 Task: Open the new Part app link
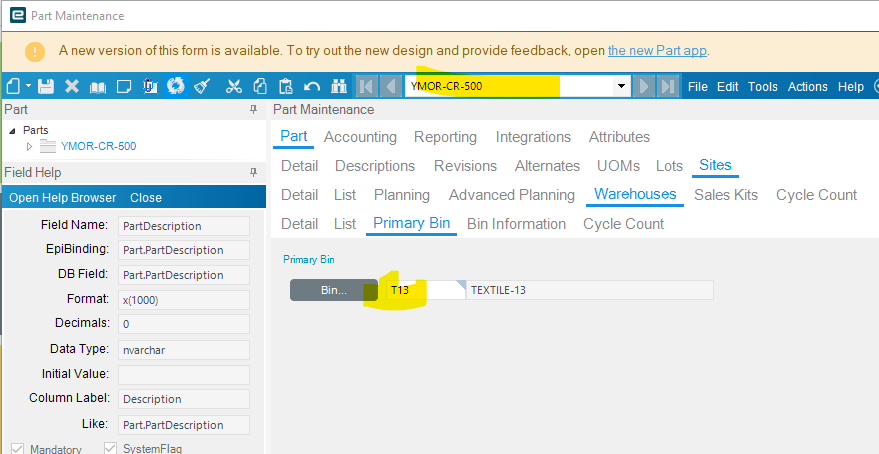click(x=657, y=50)
